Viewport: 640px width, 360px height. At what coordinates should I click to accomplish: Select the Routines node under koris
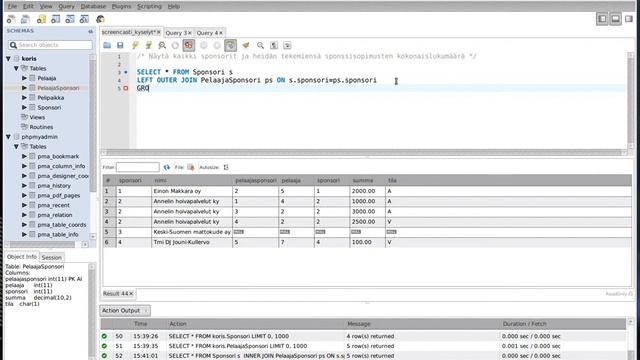[41, 127]
